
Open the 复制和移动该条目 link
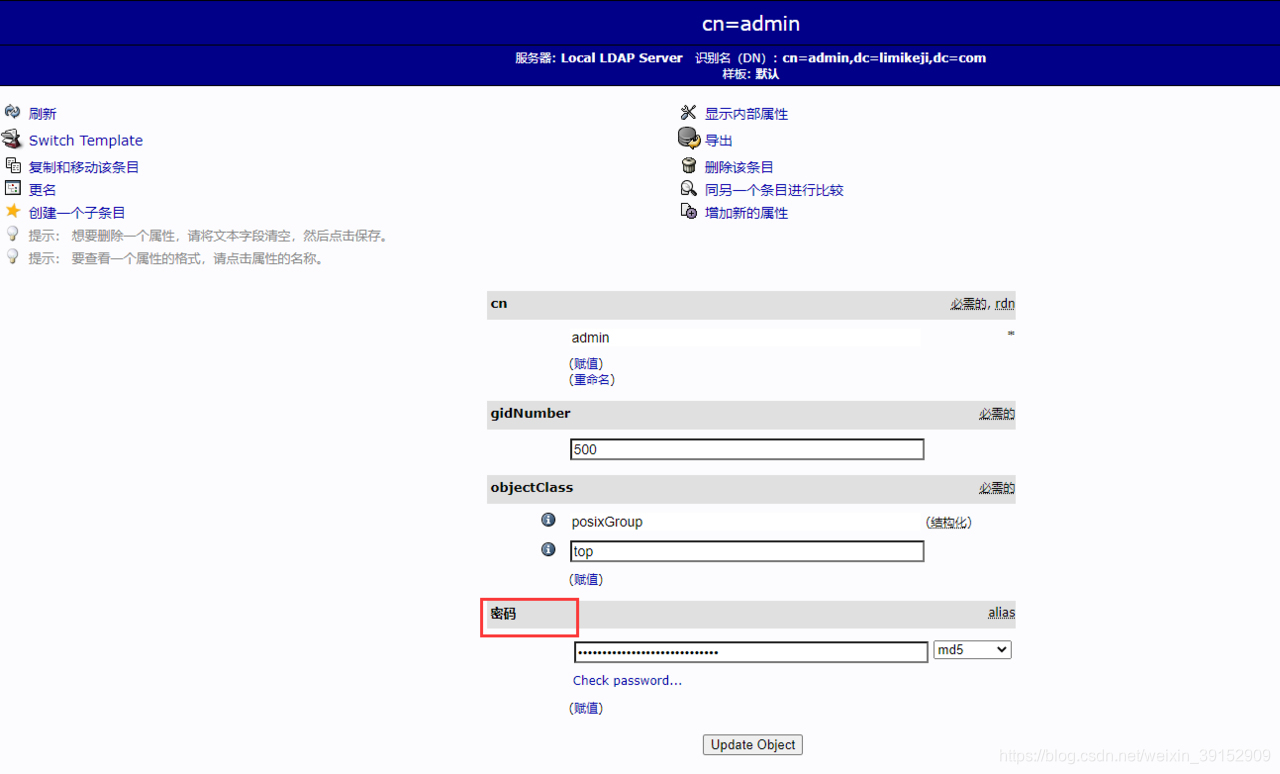tap(84, 167)
